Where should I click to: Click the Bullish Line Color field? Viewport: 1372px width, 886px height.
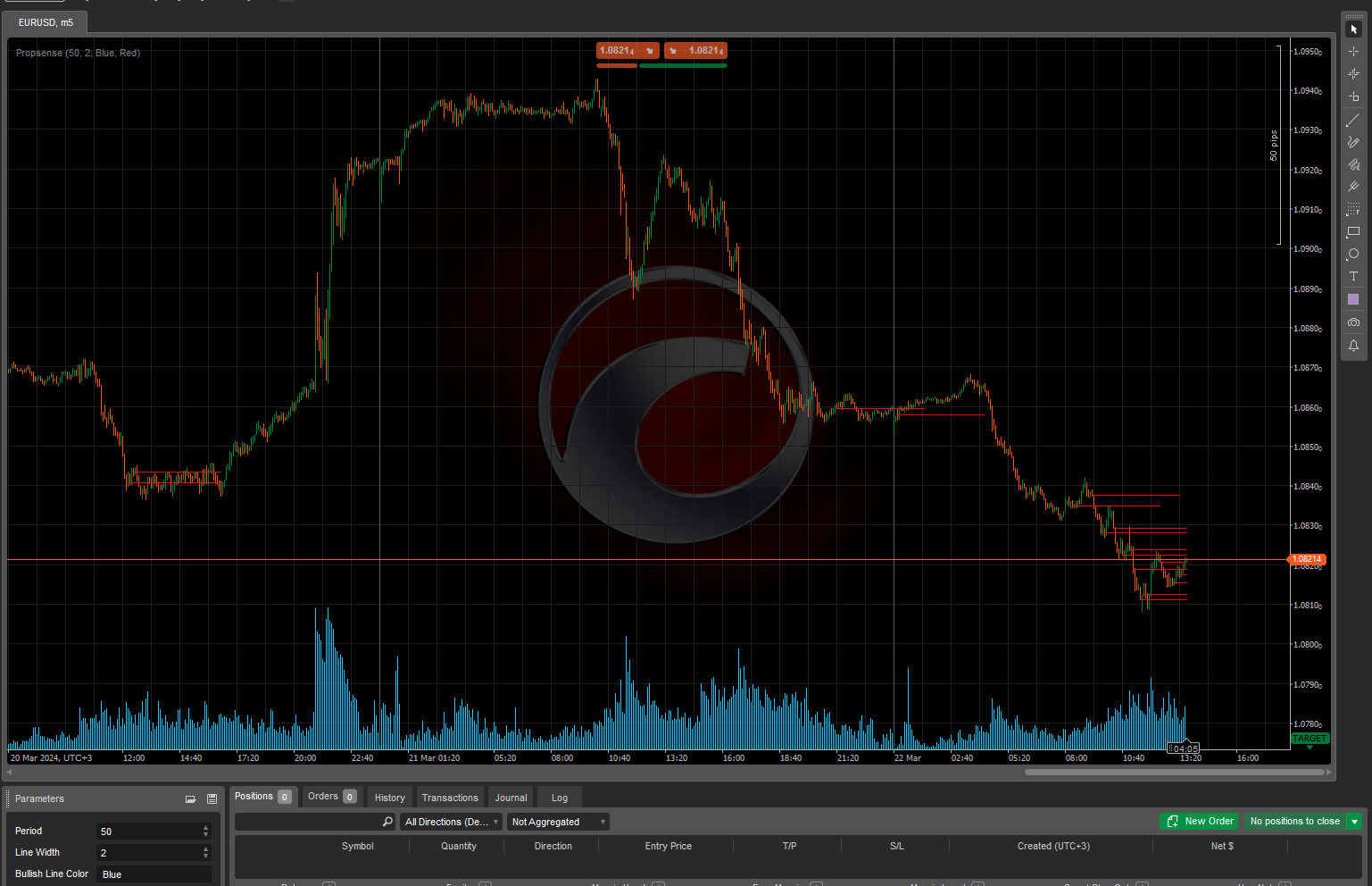tap(154, 874)
